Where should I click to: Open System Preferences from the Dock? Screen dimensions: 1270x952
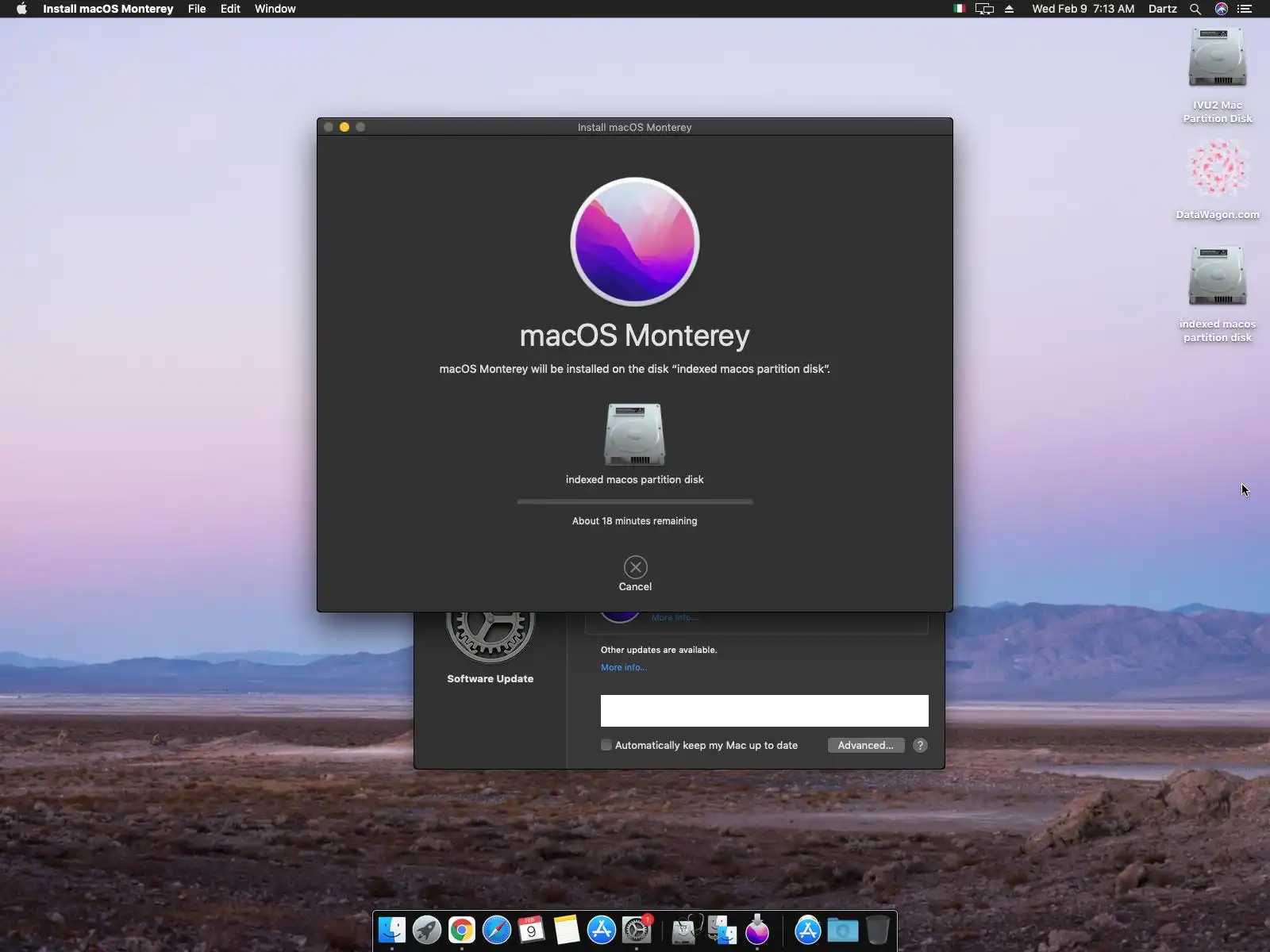[637, 930]
